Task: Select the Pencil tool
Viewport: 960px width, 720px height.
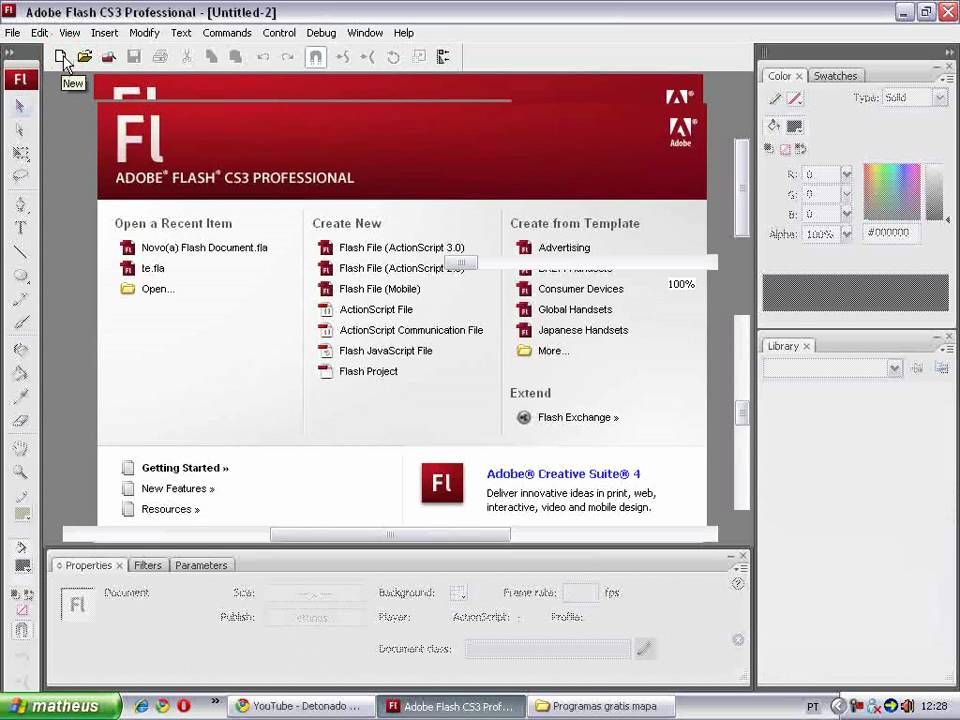Action: (x=20, y=299)
